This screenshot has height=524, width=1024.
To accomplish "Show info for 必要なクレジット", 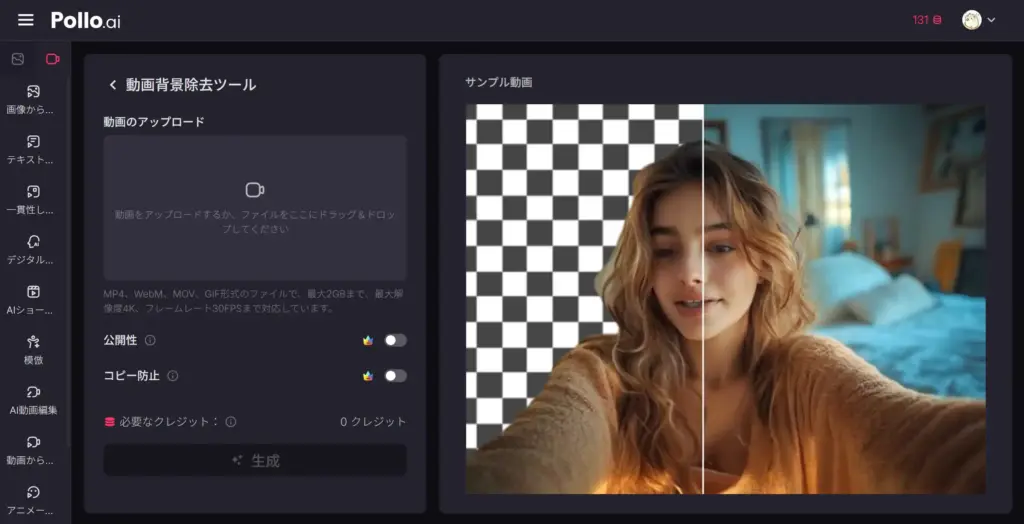I will click(x=231, y=422).
